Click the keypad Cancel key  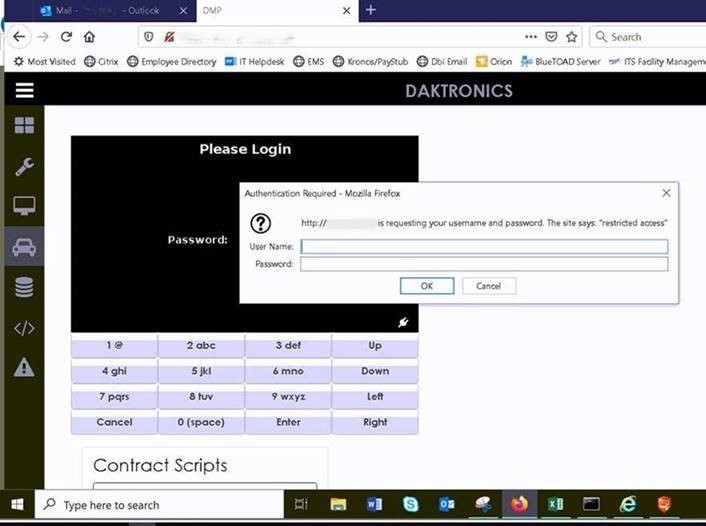coord(114,422)
